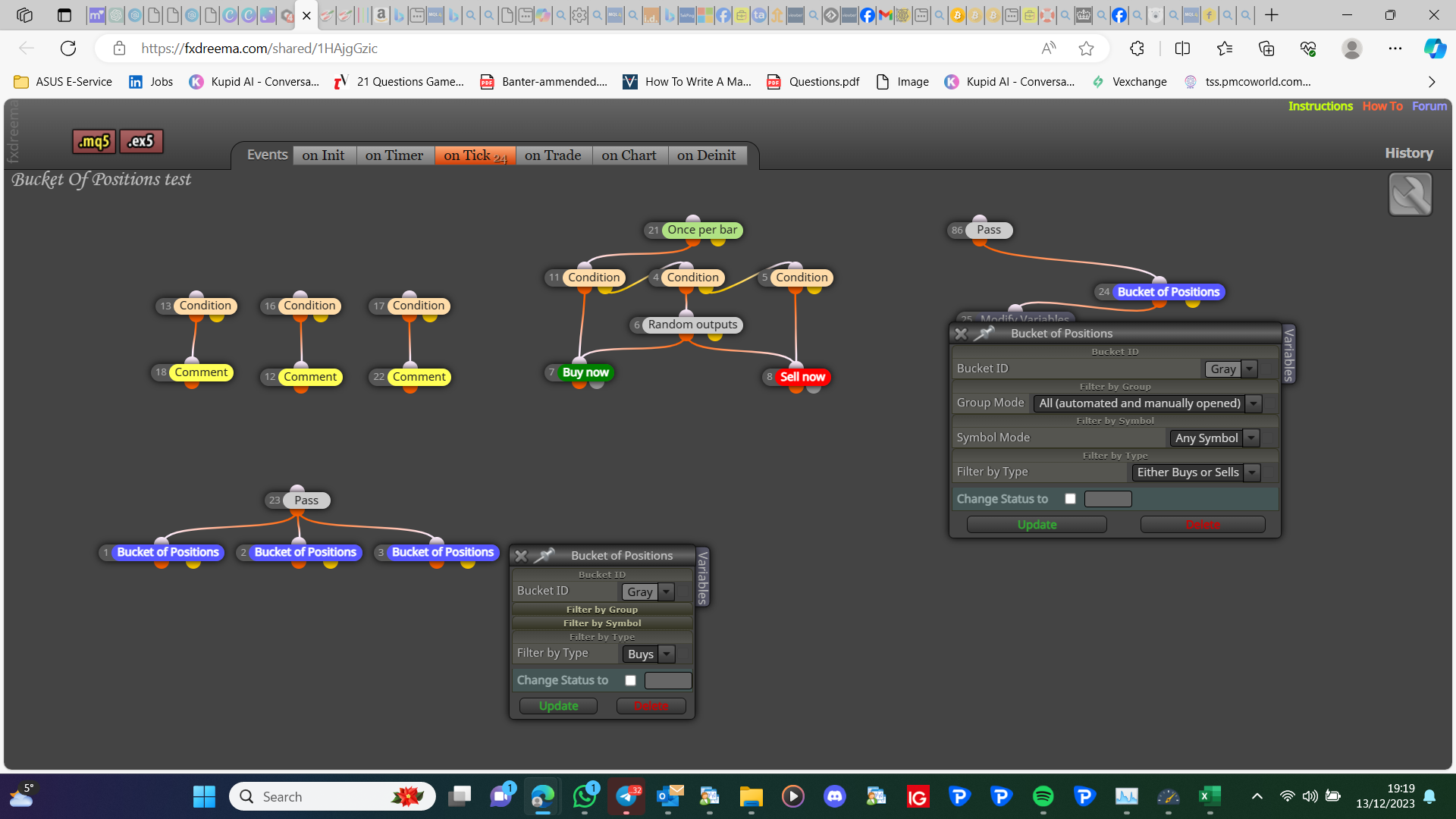Open Filter by Type Either Buys or Sells dropdown
This screenshot has width=1456, height=819.
click(x=1196, y=472)
